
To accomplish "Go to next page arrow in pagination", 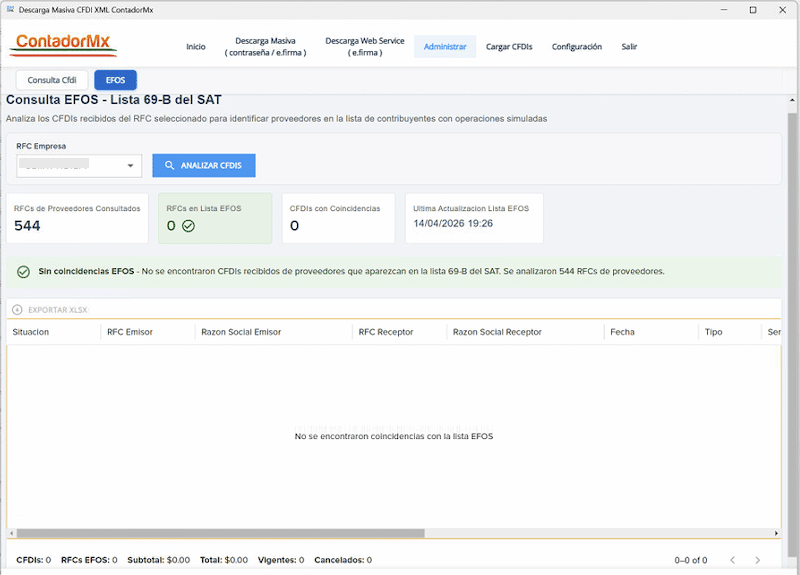I will (757, 560).
